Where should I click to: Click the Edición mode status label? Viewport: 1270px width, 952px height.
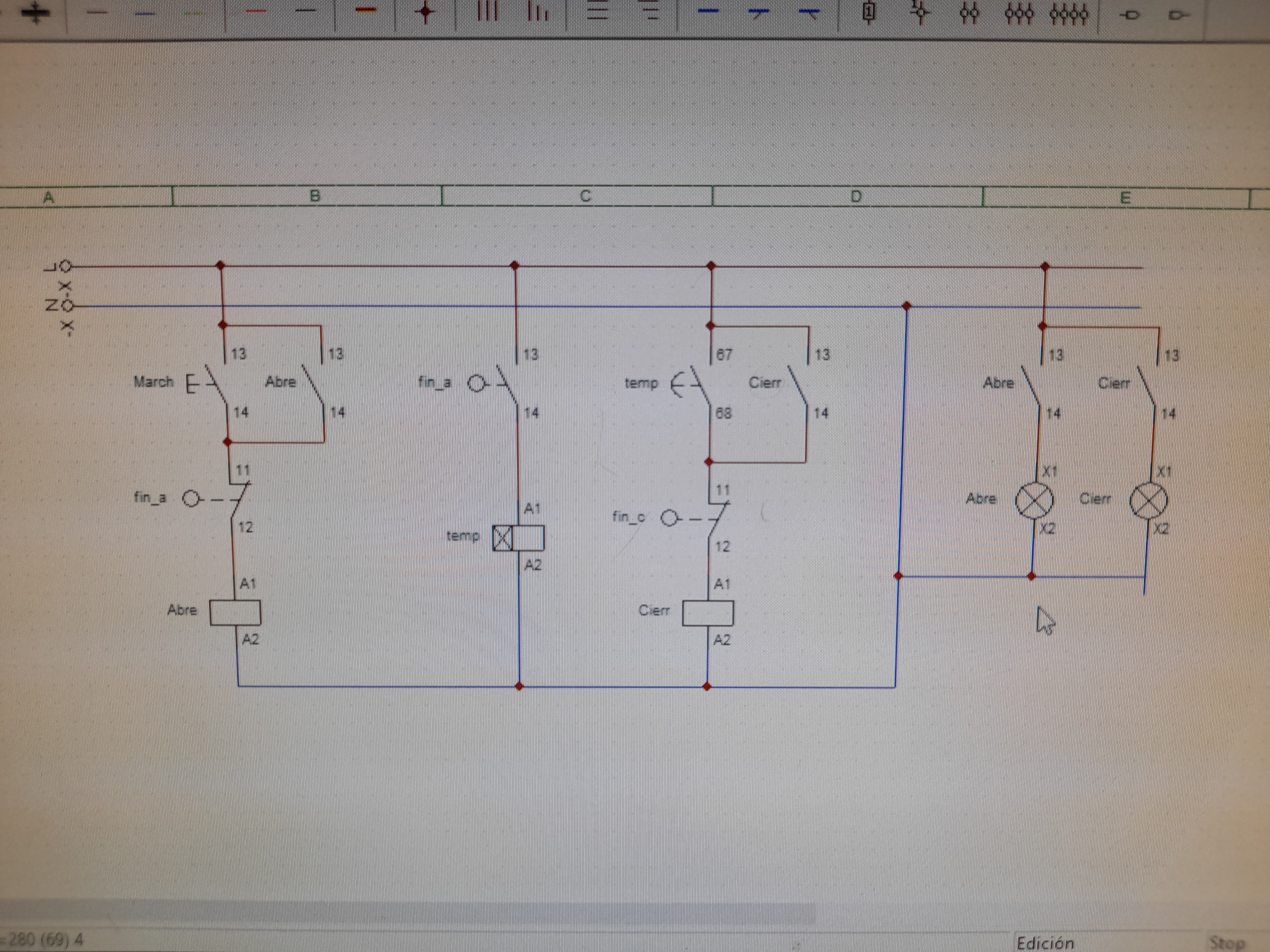1044,943
